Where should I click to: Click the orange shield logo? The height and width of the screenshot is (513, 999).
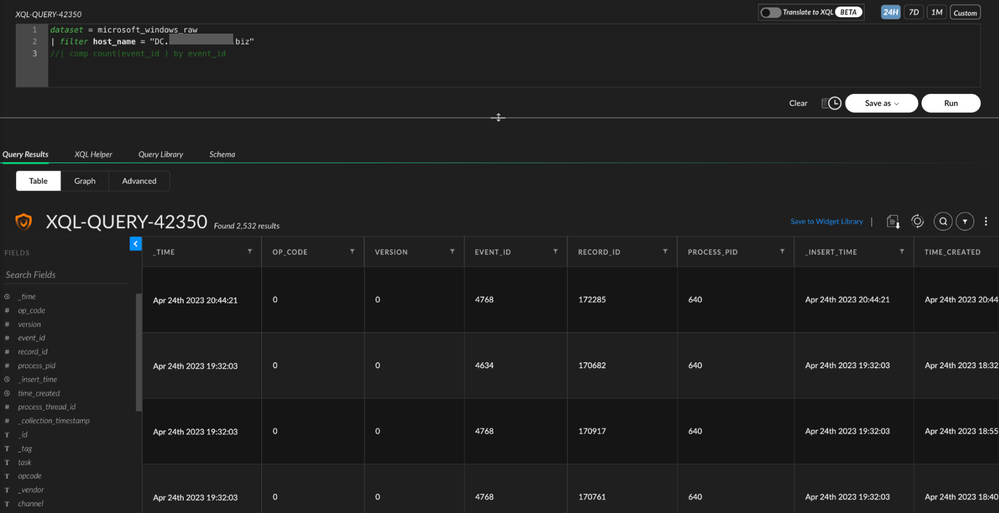pos(23,222)
